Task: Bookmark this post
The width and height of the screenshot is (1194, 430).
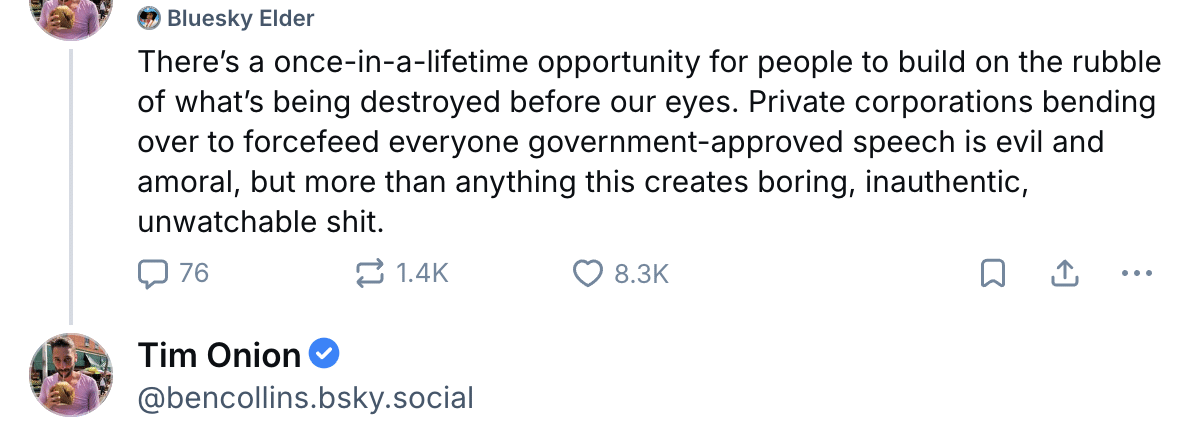Action: [x=992, y=273]
